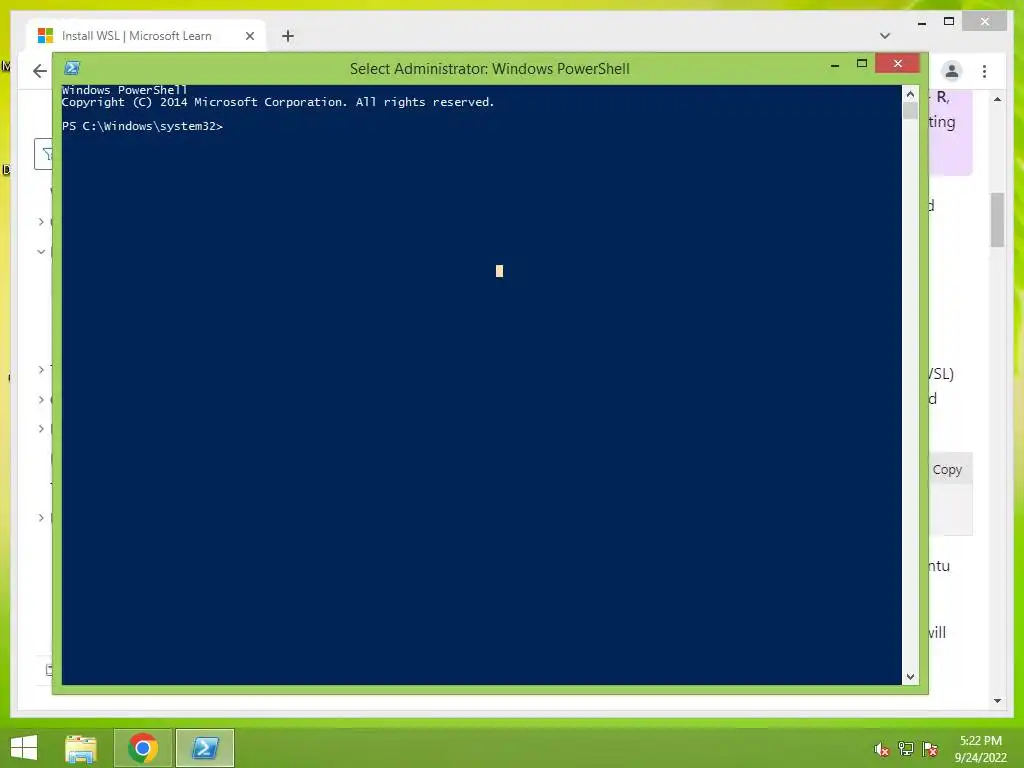Open the muted volume tray icon
The width and height of the screenshot is (1024, 768).
882,750
